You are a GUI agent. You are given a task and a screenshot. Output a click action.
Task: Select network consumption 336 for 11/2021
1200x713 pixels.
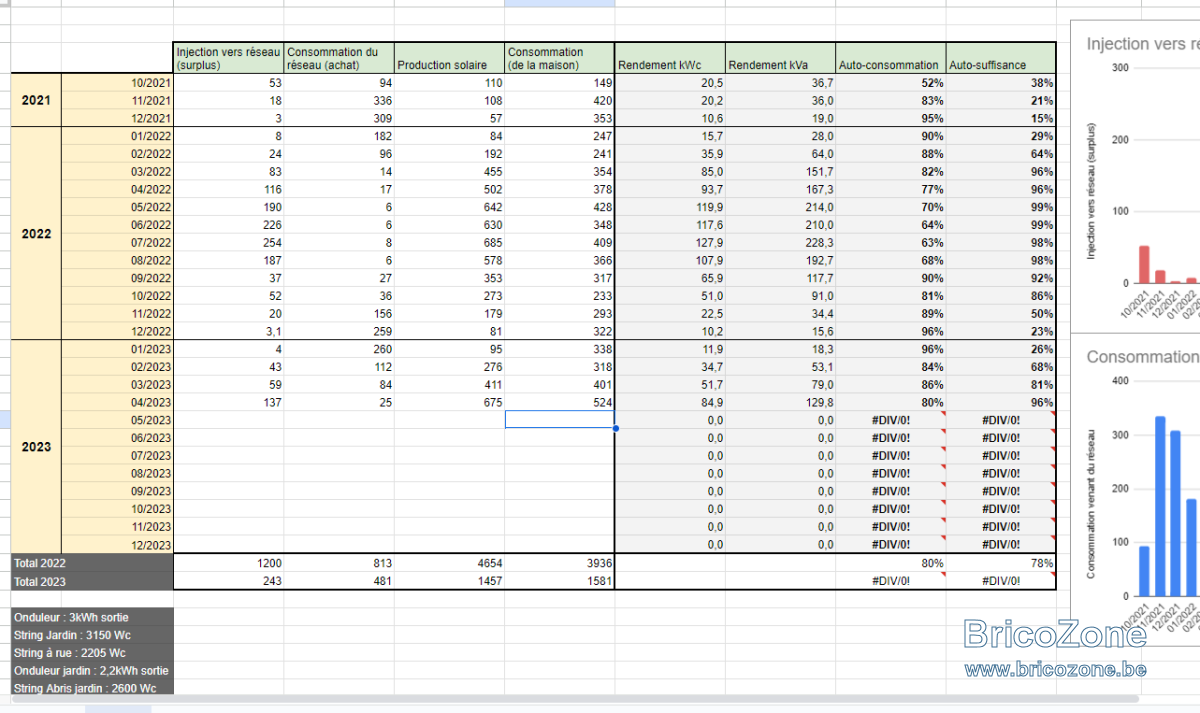click(x=339, y=101)
